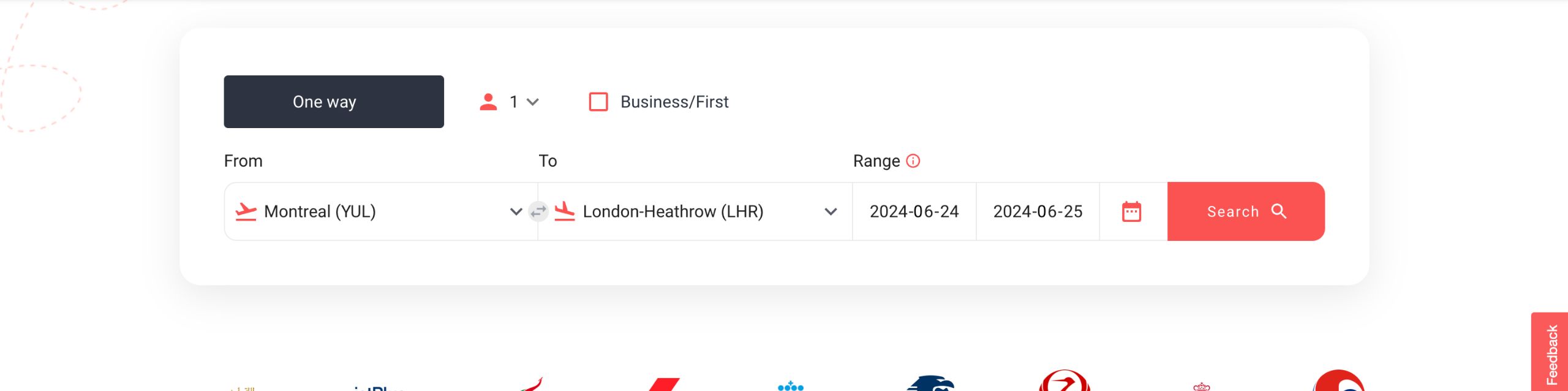The width and height of the screenshot is (1568, 391).
Task: Run the flight Search
Action: (1246, 211)
